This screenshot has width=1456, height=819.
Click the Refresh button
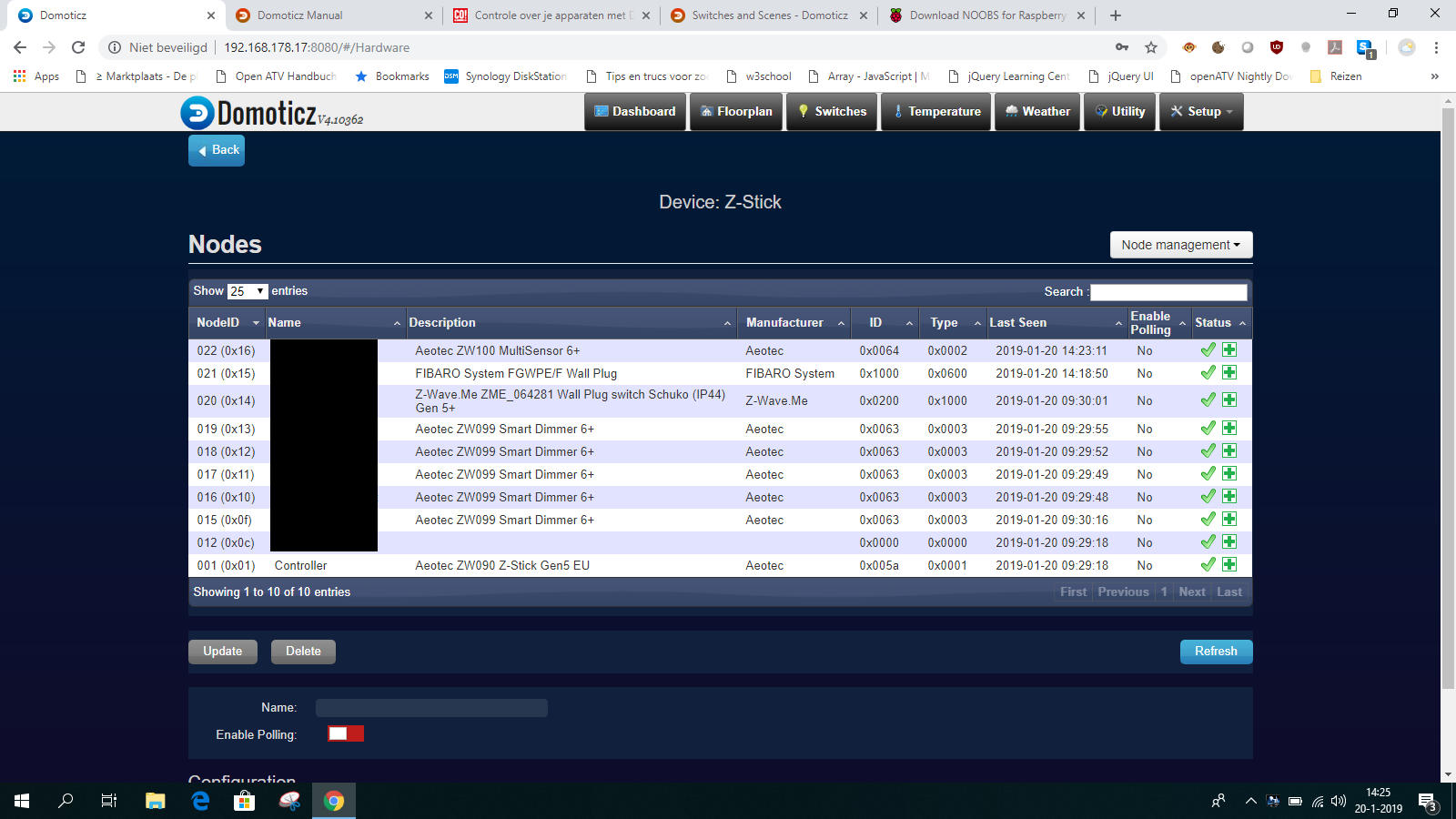[1217, 652]
